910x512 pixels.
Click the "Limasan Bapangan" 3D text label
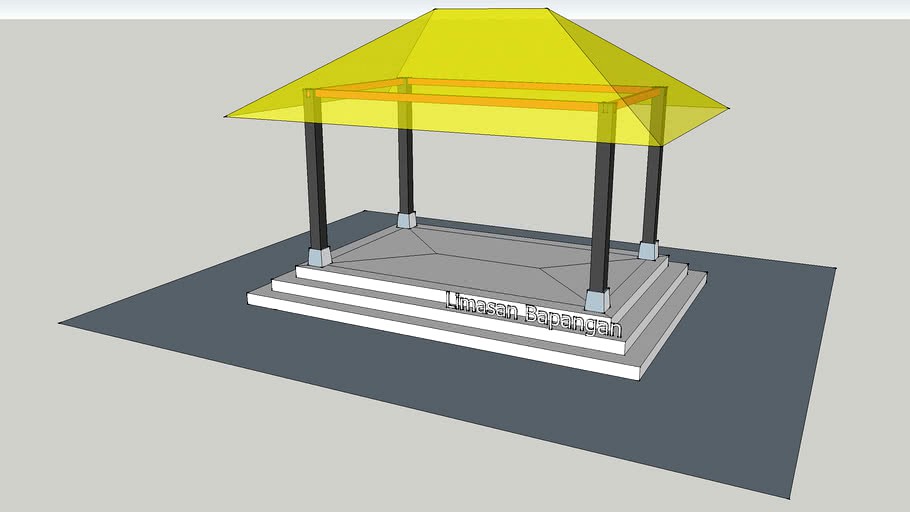click(x=533, y=313)
